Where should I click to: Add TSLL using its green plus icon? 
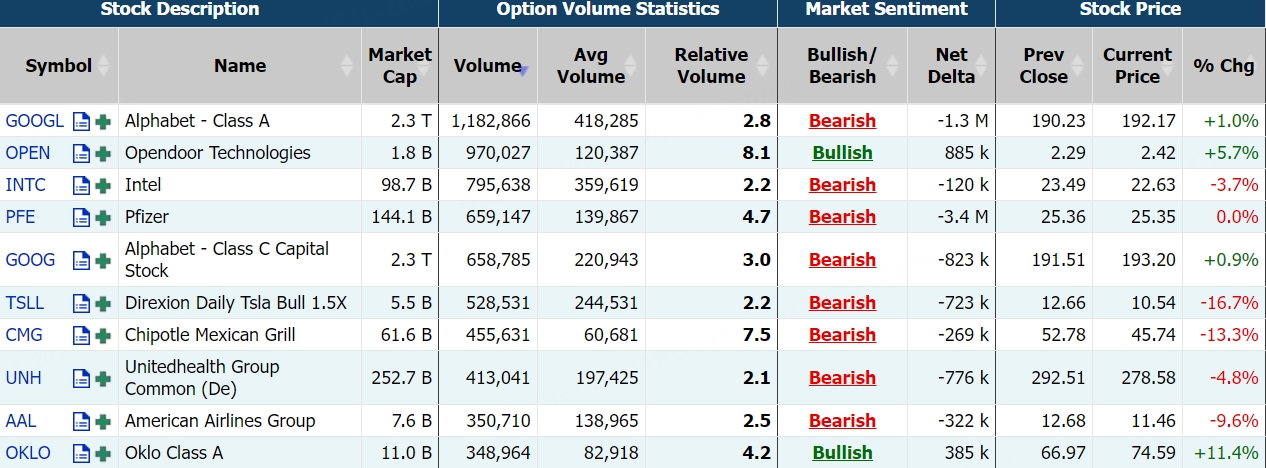(x=103, y=304)
